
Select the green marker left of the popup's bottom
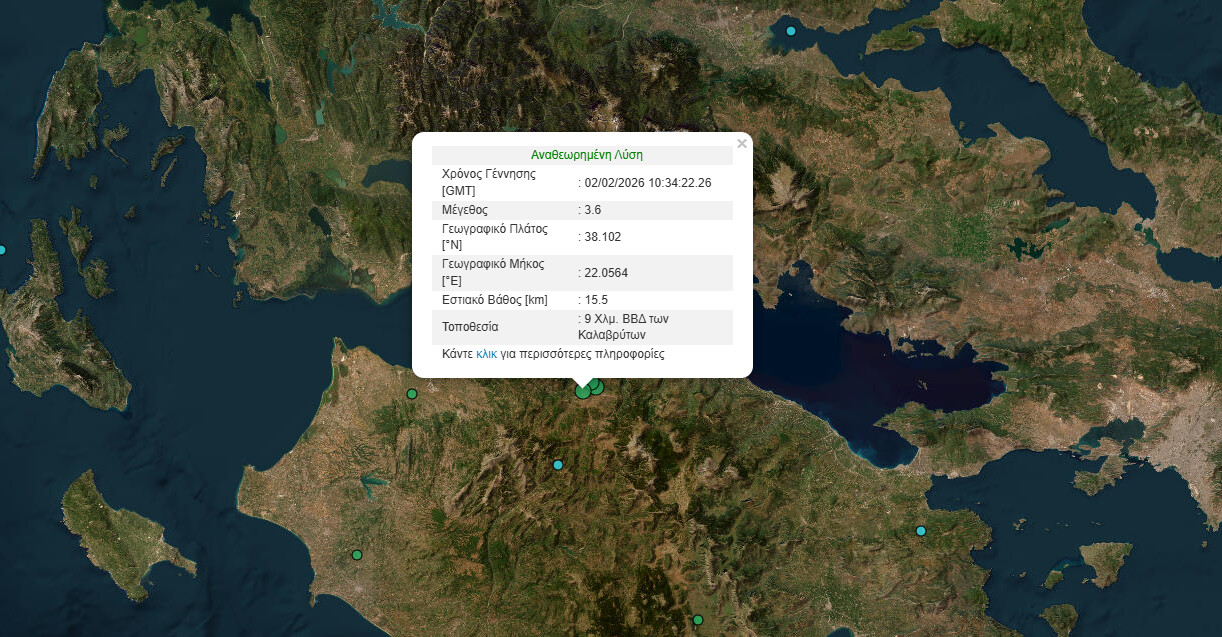click(x=411, y=394)
